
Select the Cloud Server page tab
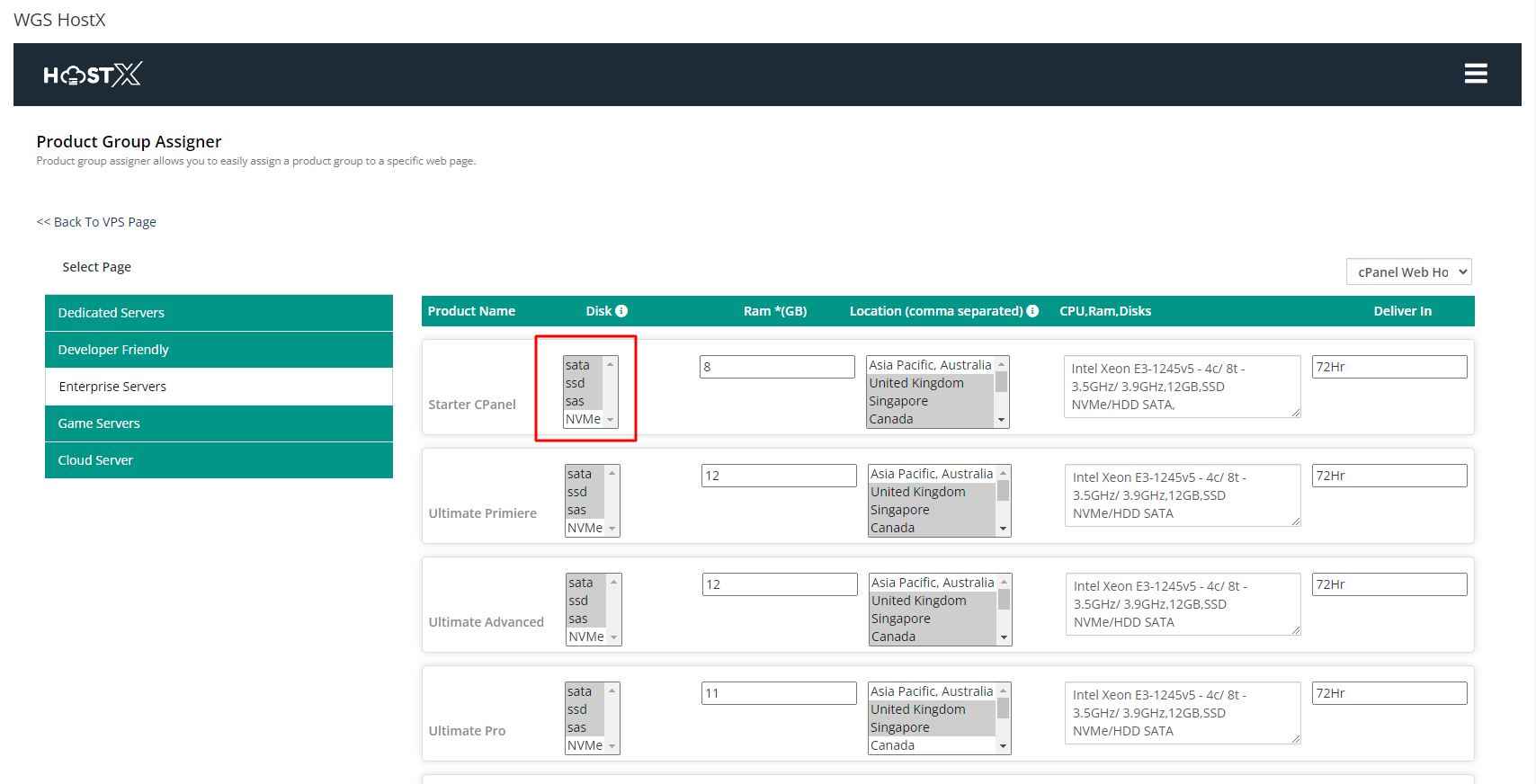[219, 460]
